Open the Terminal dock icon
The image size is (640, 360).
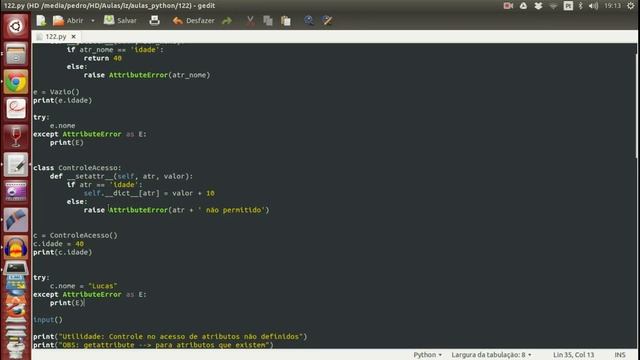pyautogui.click(x=16, y=268)
